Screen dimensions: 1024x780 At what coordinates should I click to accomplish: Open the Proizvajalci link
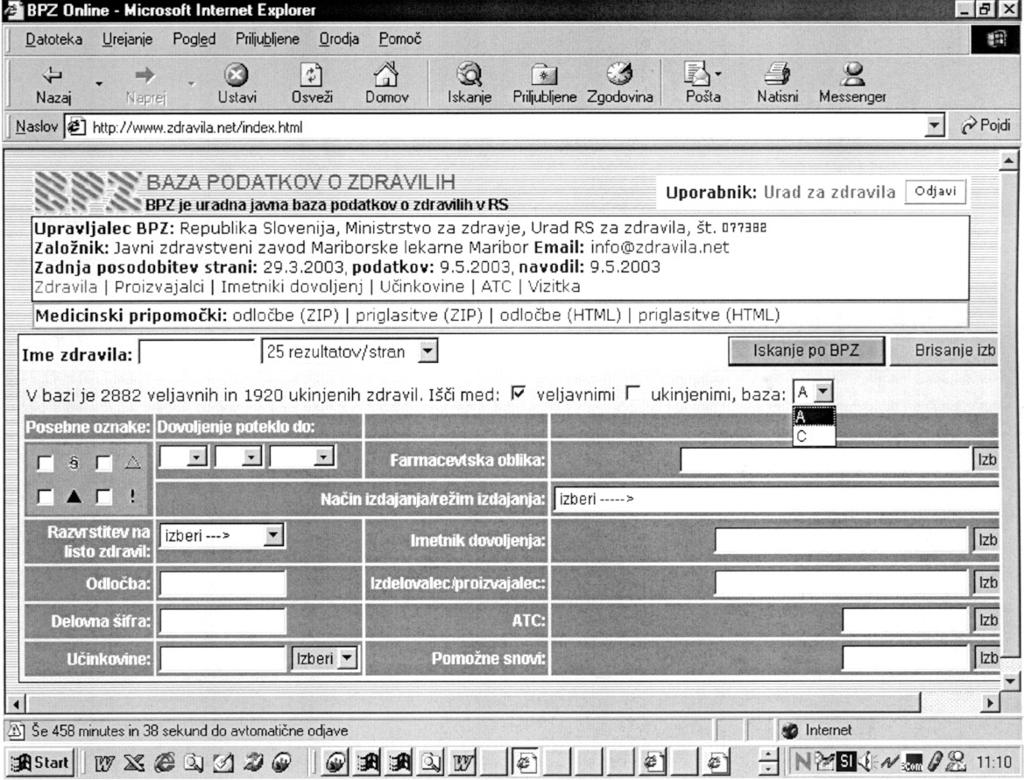pos(159,287)
